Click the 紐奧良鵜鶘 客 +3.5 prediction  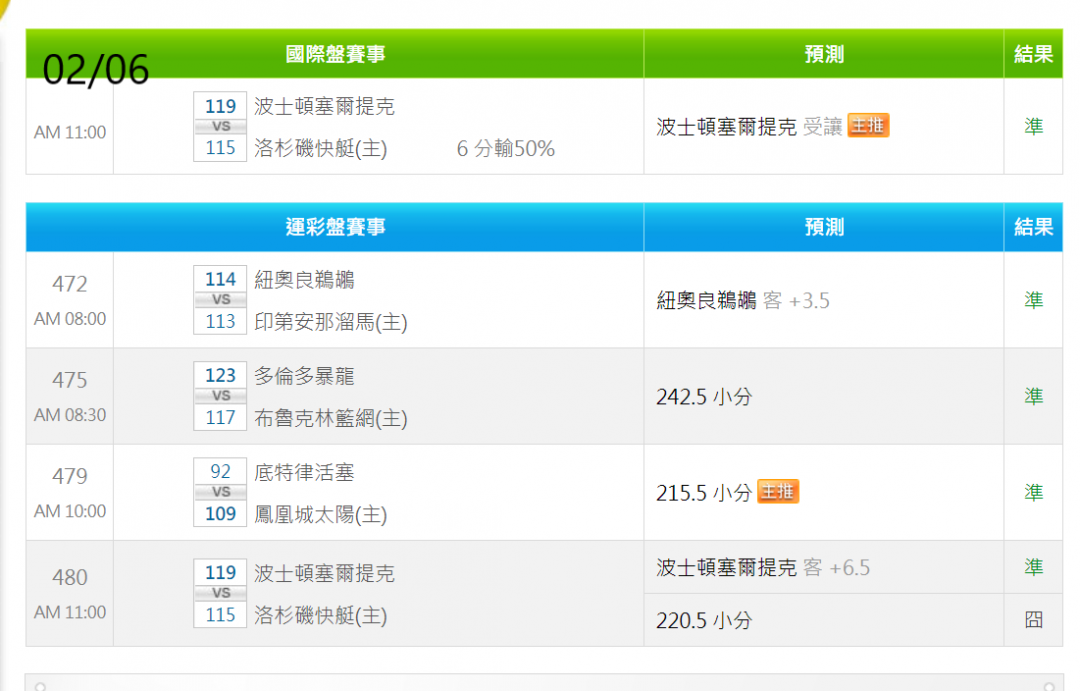pyautogui.click(x=742, y=300)
